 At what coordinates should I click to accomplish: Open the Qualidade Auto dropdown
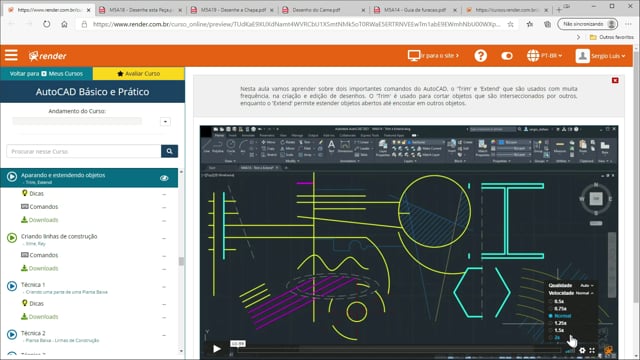587,285
